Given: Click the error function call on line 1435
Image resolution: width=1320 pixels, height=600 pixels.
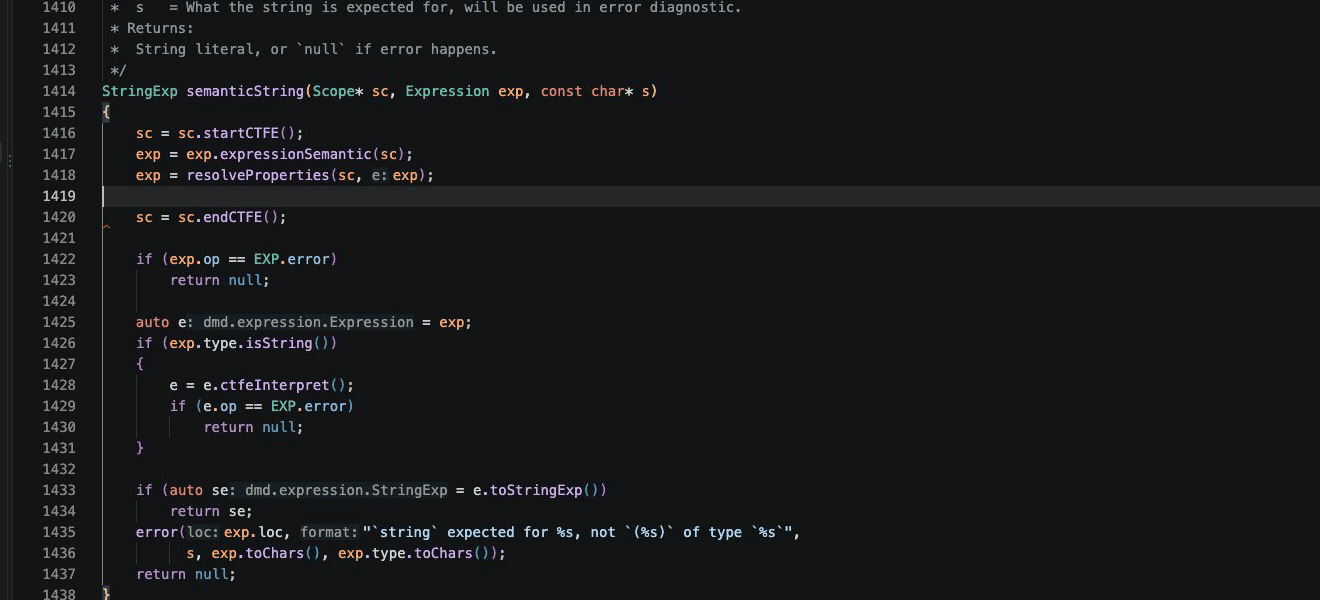Looking at the screenshot, I should 157,532.
